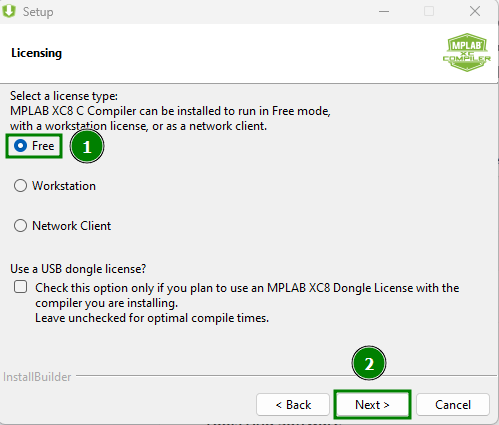Choose the Network Client license type
Screen dimensions: 499x425
coord(20,226)
